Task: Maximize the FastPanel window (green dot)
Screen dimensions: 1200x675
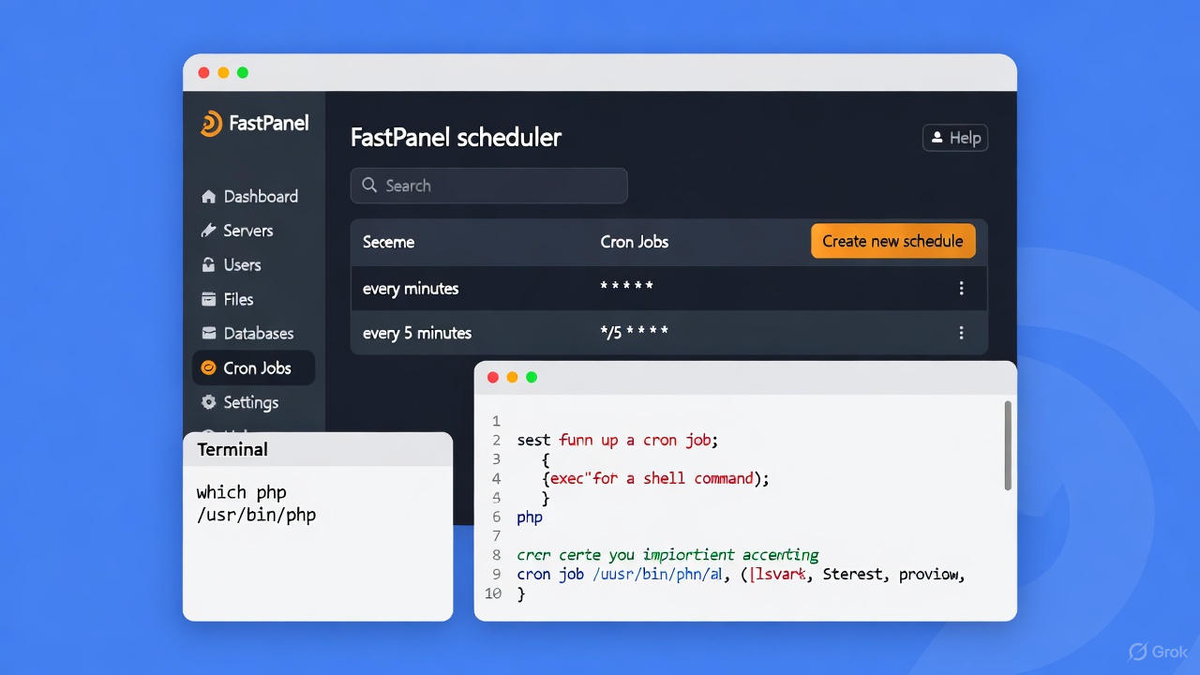Action: pyautogui.click(x=242, y=72)
